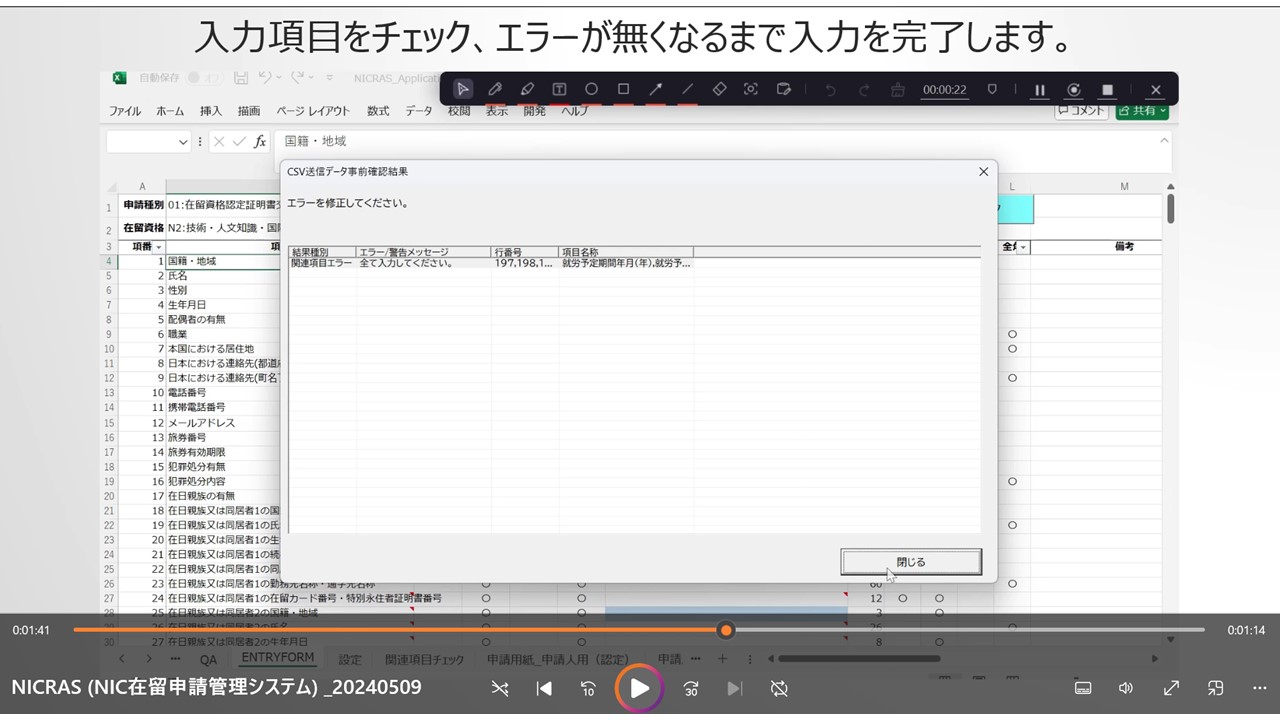Close the recorder annotation toolbar

click(1155, 90)
